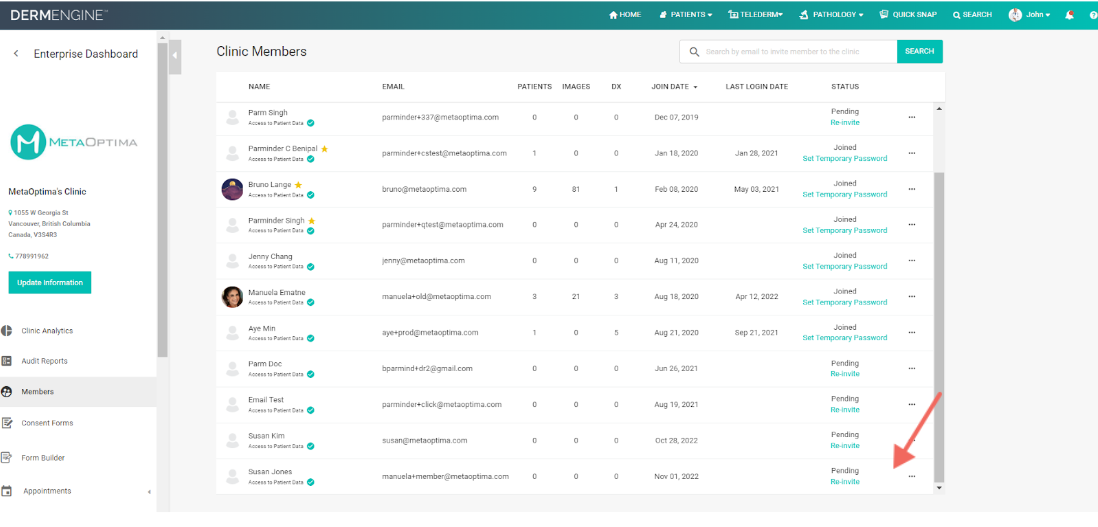Open more options for Parm Doc

coord(911,368)
